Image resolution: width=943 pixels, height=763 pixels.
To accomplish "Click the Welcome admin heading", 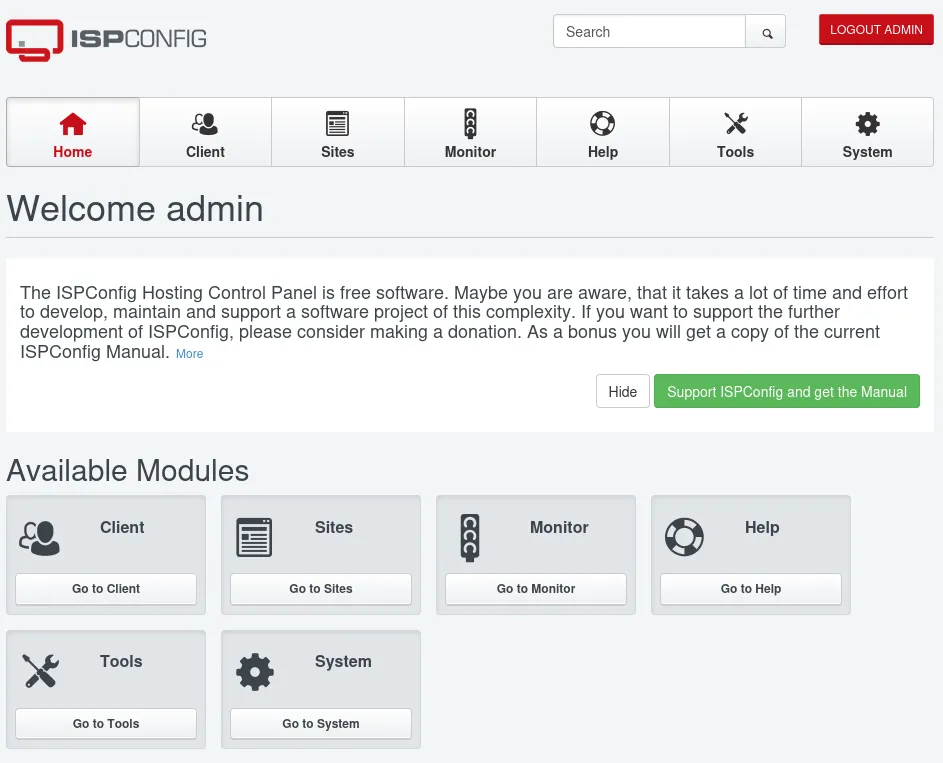I will 135,209.
